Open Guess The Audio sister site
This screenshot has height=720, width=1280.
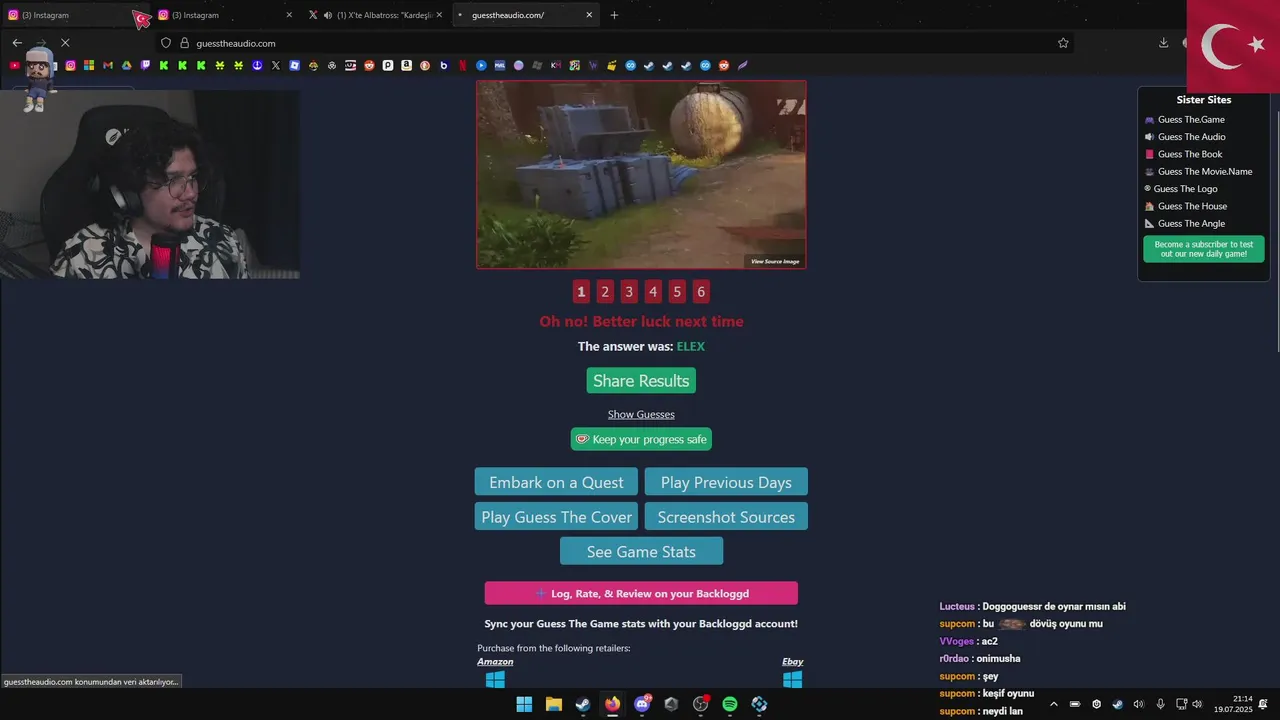(1191, 137)
